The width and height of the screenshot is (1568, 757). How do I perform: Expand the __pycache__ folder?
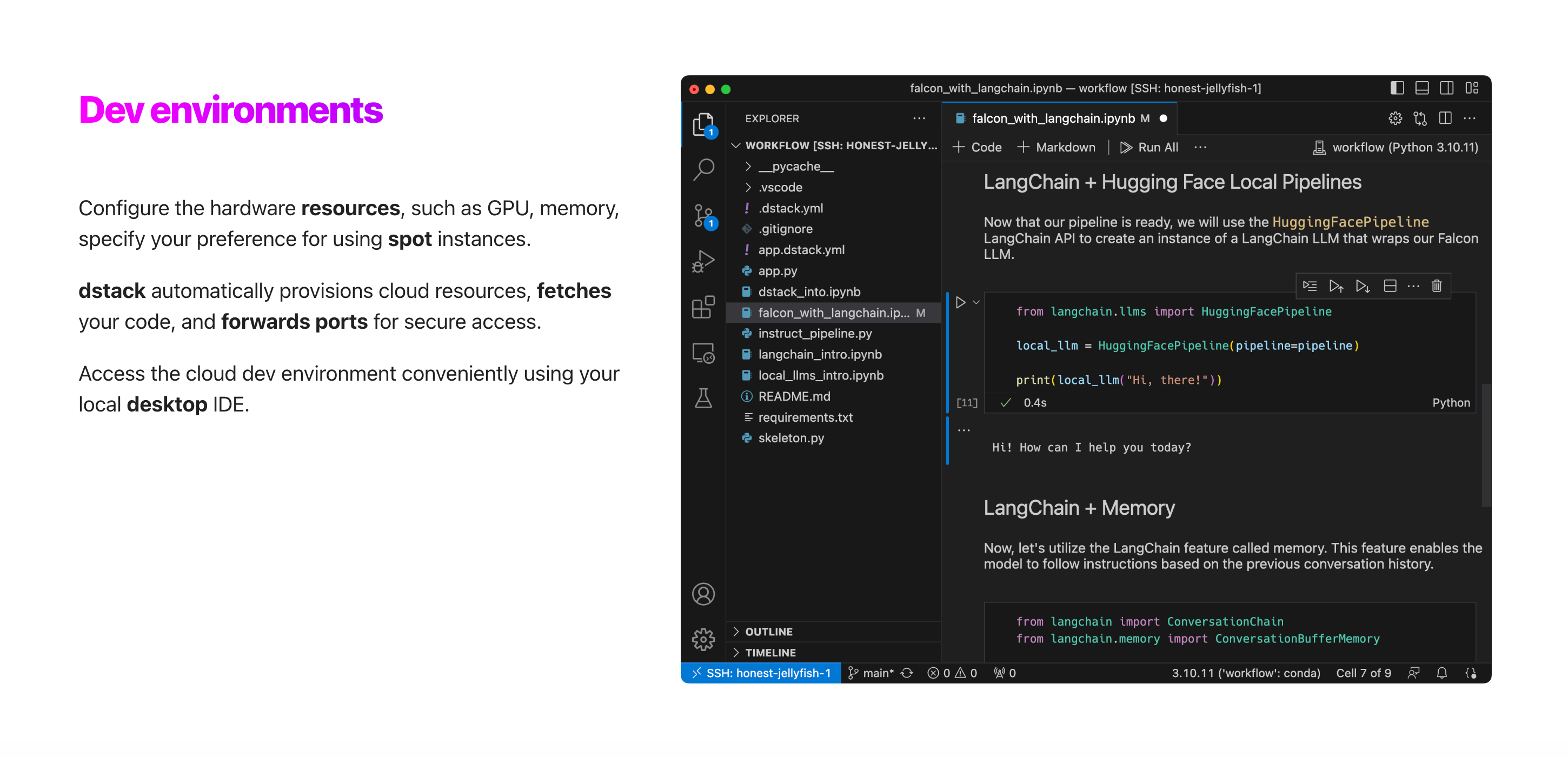click(x=834, y=167)
